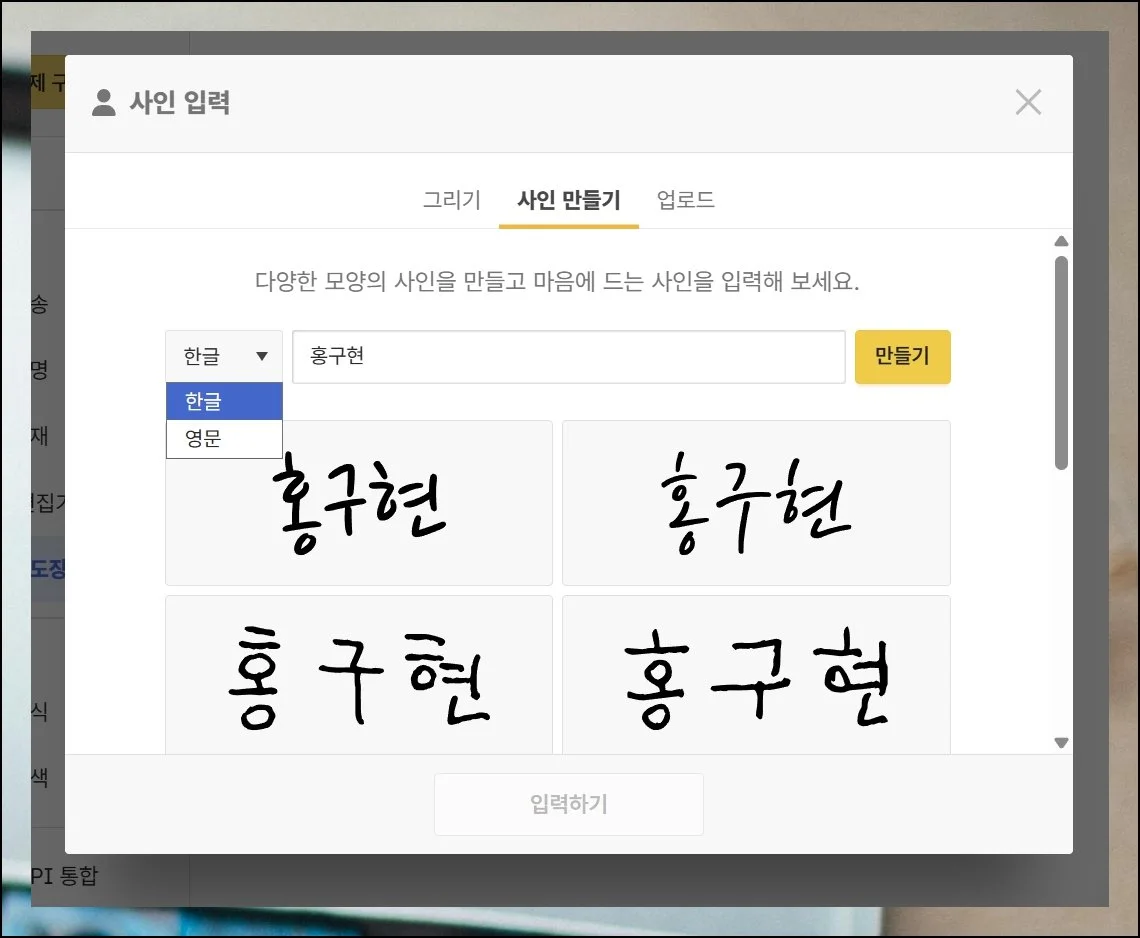Viewport: 1140px width, 938px height.
Task: Click the 한글 language combo box
Action: [223, 357]
